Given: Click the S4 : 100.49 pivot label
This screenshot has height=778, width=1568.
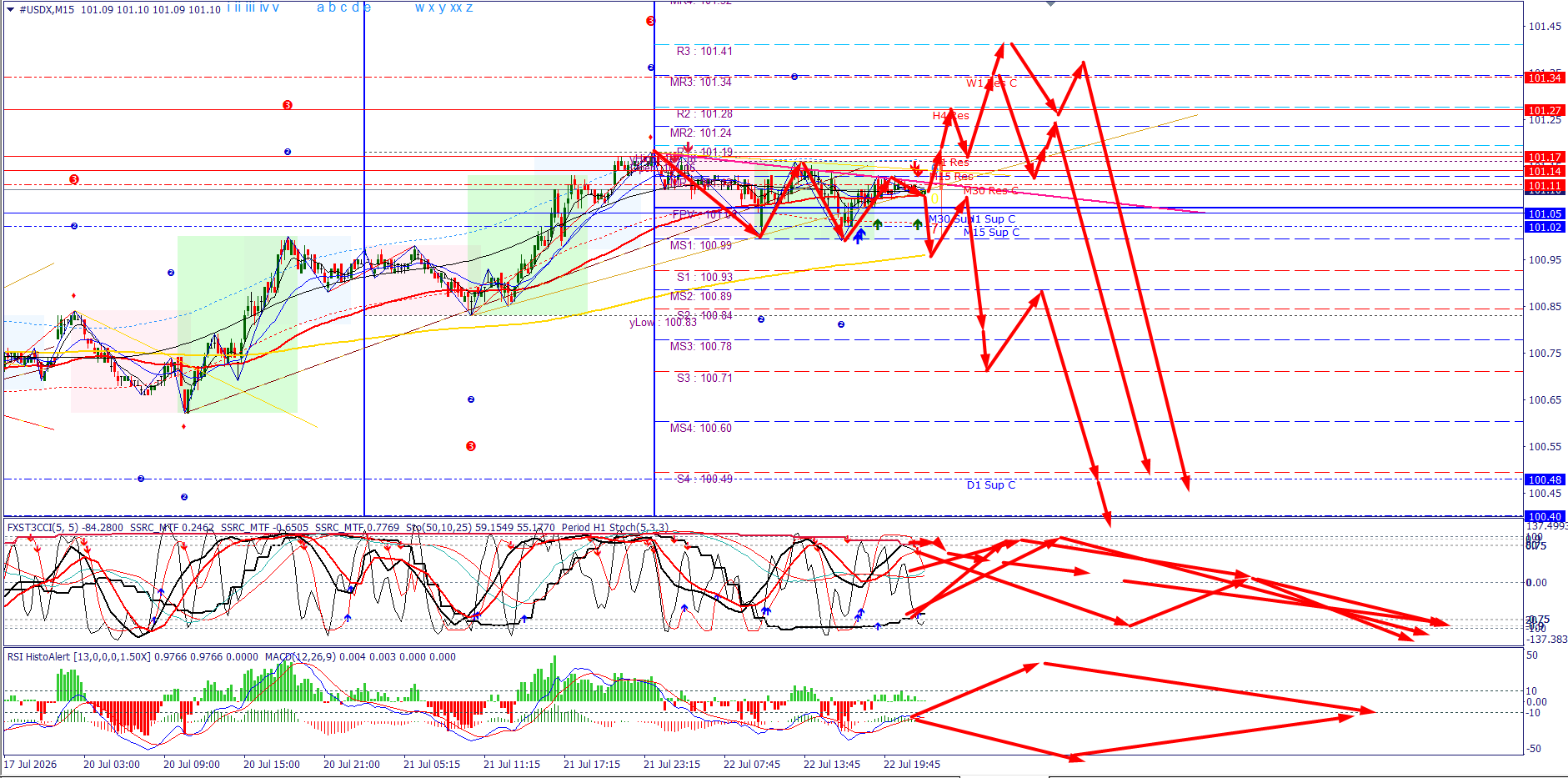Looking at the screenshot, I should pyautogui.click(x=704, y=479).
